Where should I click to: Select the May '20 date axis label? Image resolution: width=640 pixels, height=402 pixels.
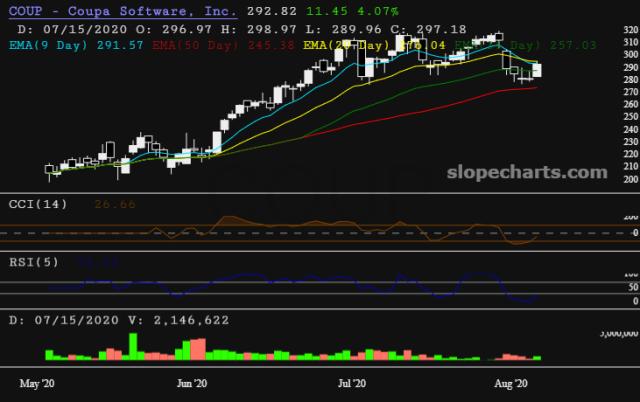[x=36, y=383]
